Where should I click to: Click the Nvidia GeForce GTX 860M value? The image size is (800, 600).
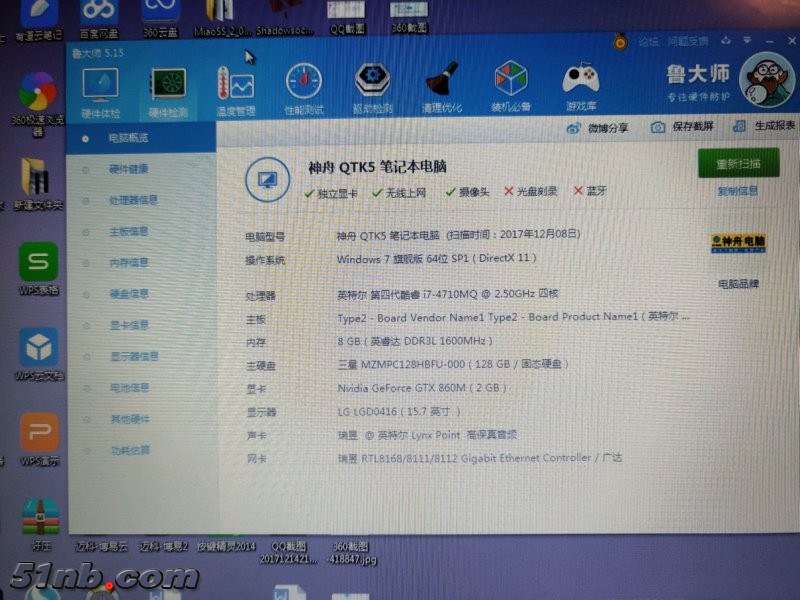coord(421,388)
